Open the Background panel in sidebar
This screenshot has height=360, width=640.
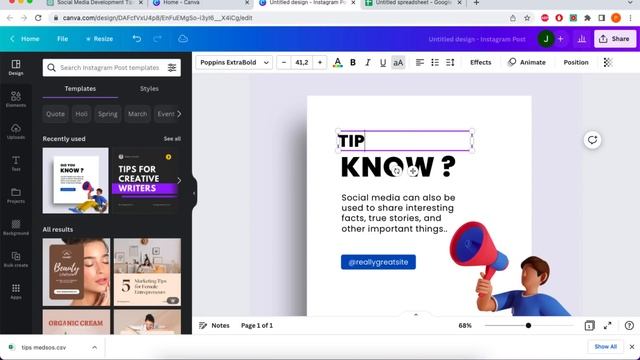[x=16, y=227]
